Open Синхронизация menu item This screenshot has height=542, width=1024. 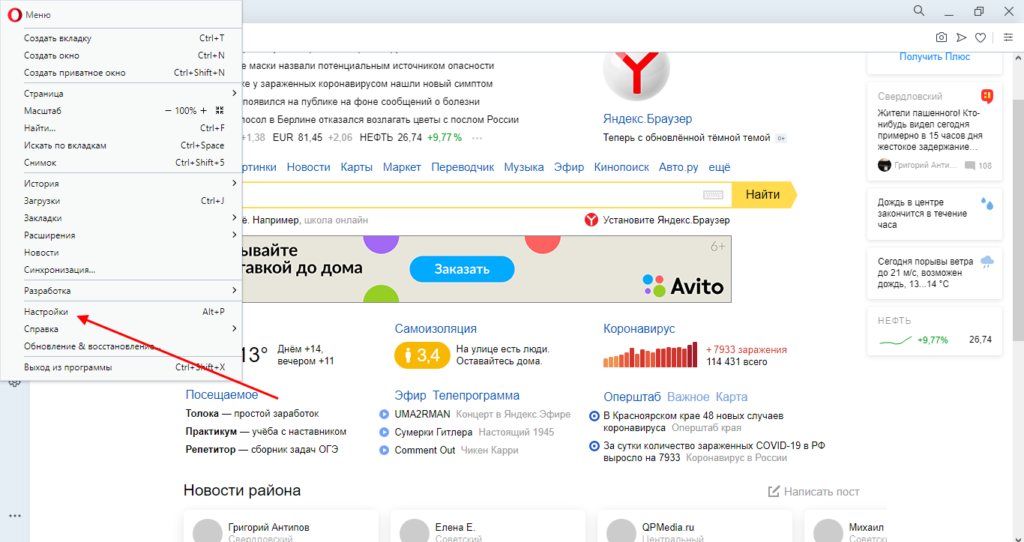coord(121,270)
